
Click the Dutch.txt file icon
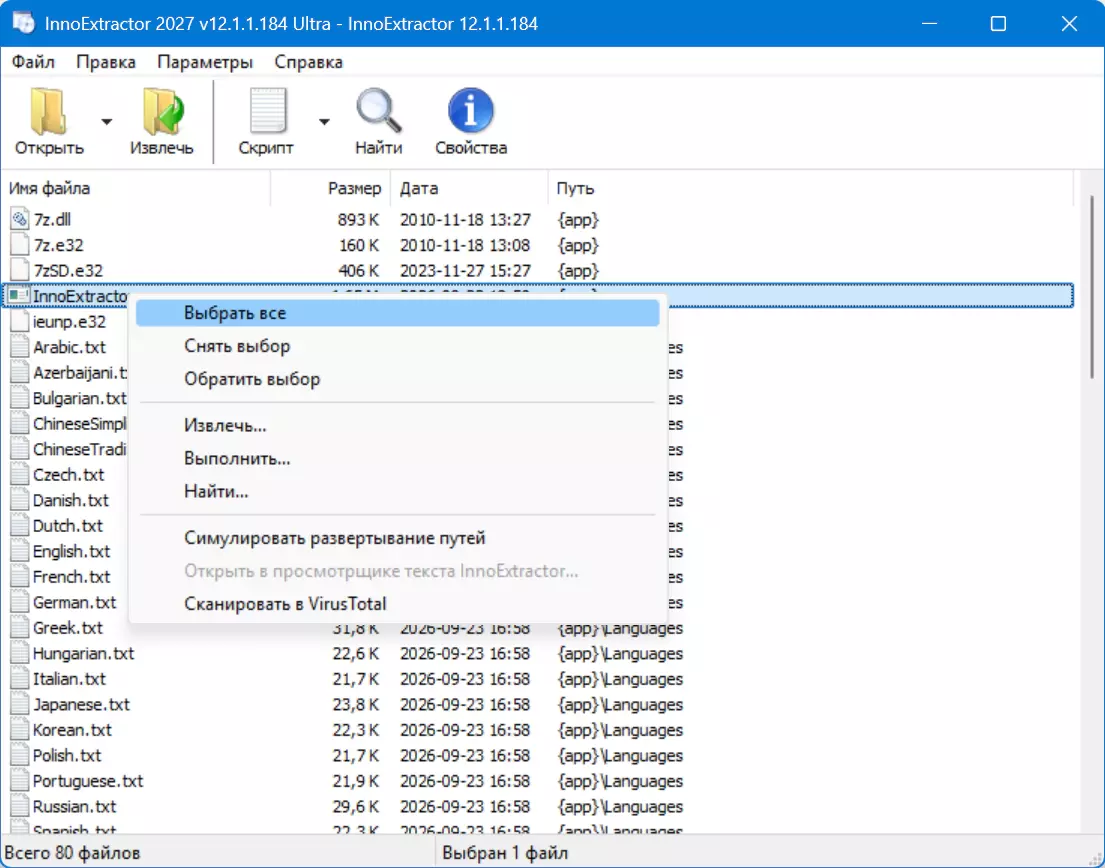pos(20,526)
